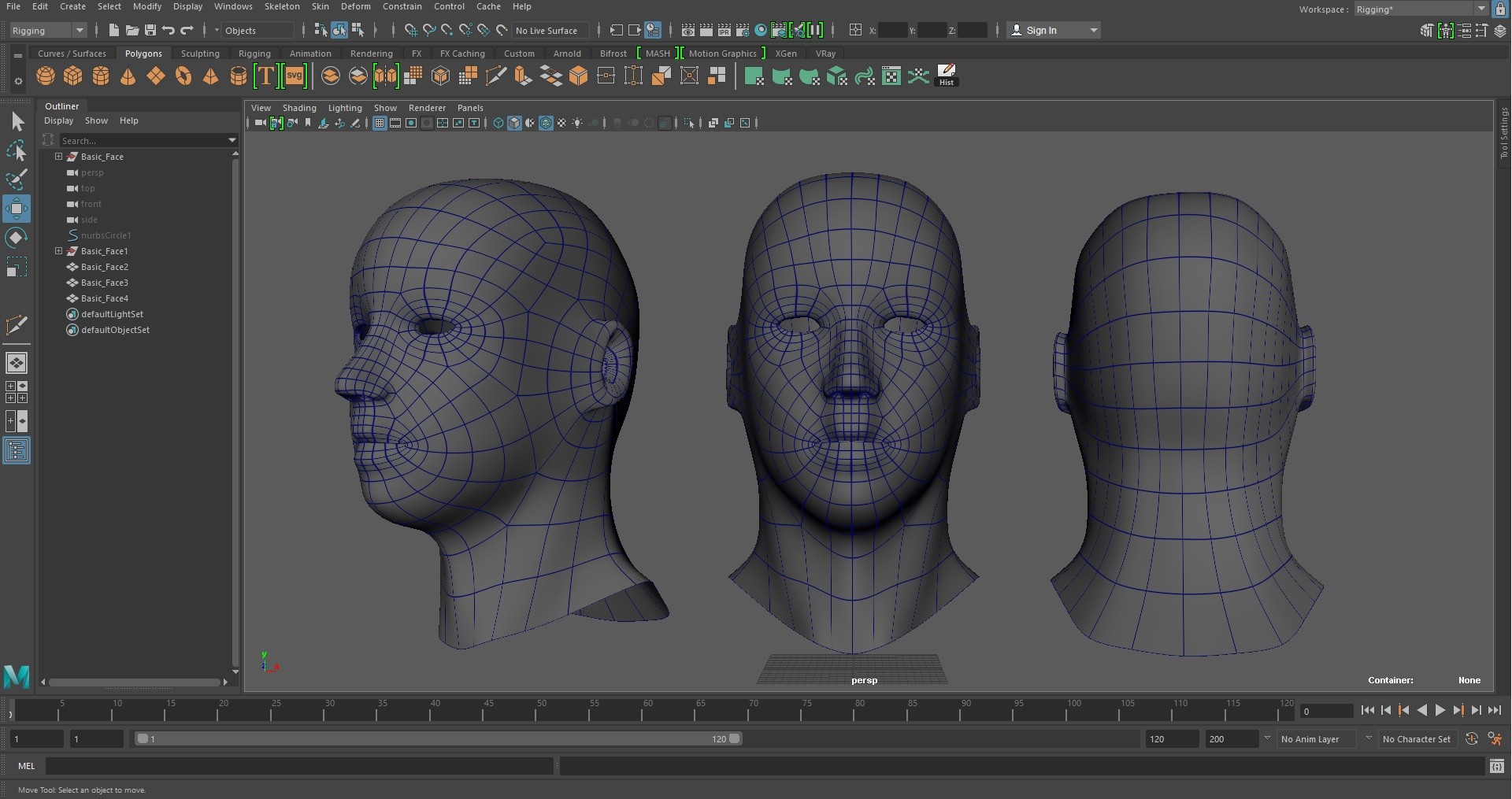
Task: Toggle the viewport grid display button
Action: [380, 123]
